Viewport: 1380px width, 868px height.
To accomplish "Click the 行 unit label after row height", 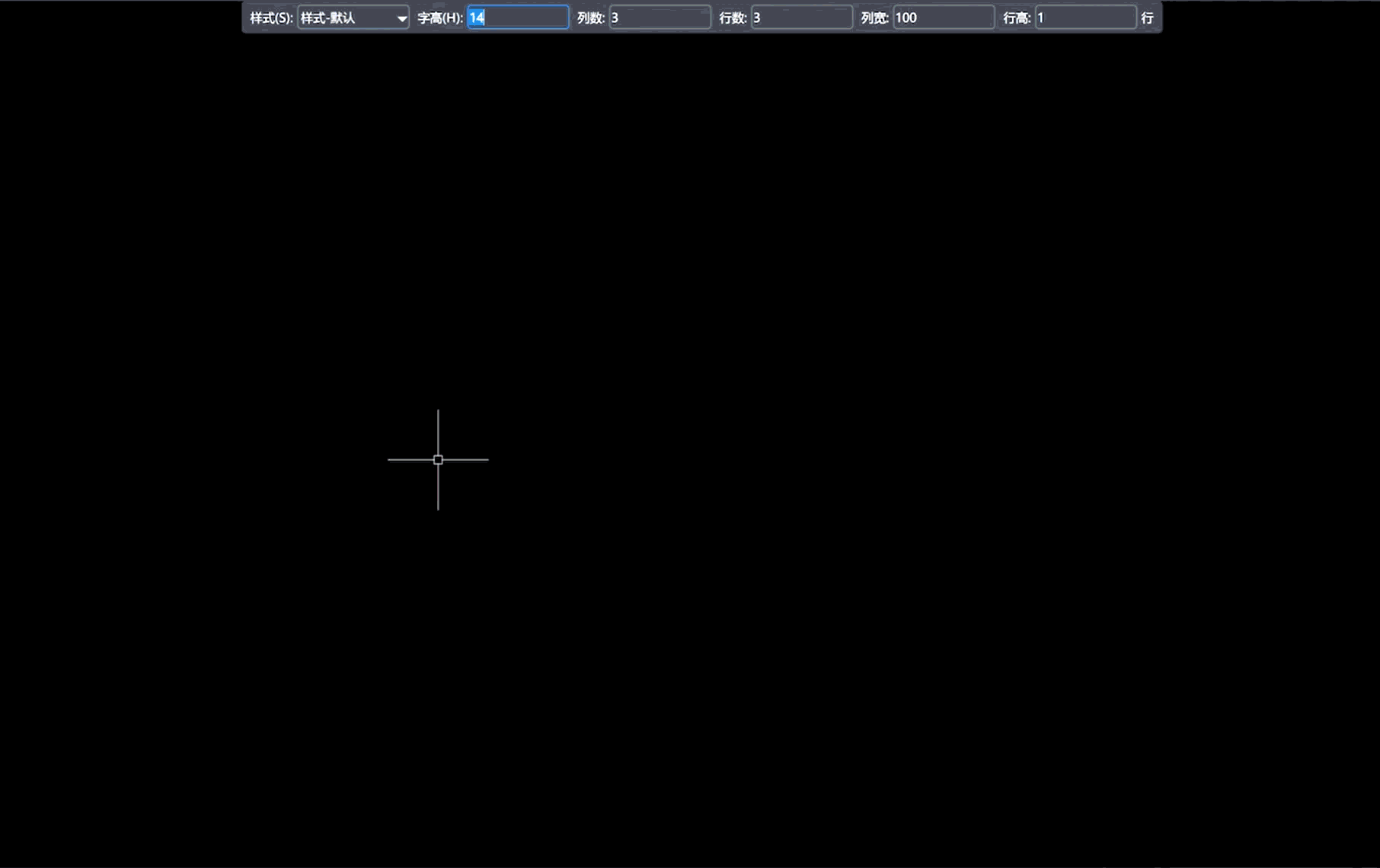I will [1147, 18].
